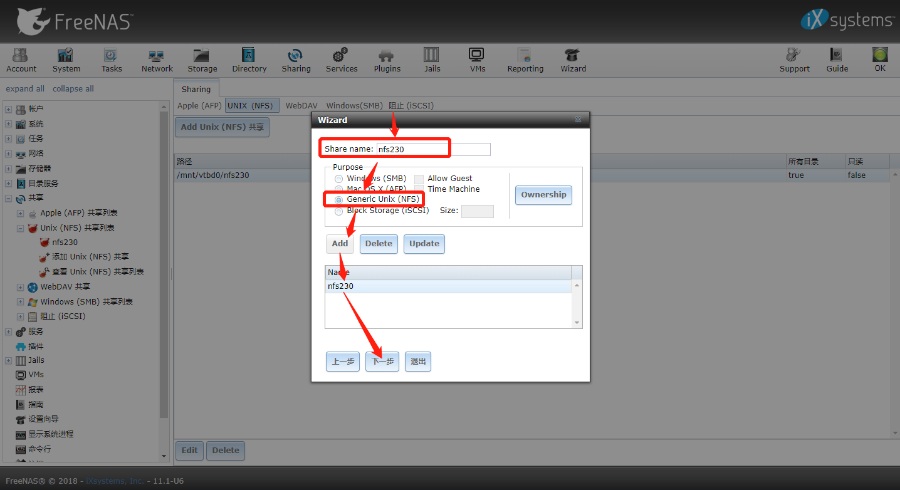Open the Sharing toolbar icon
Image resolution: width=900 pixels, height=490 pixels.
pos(296,60)
